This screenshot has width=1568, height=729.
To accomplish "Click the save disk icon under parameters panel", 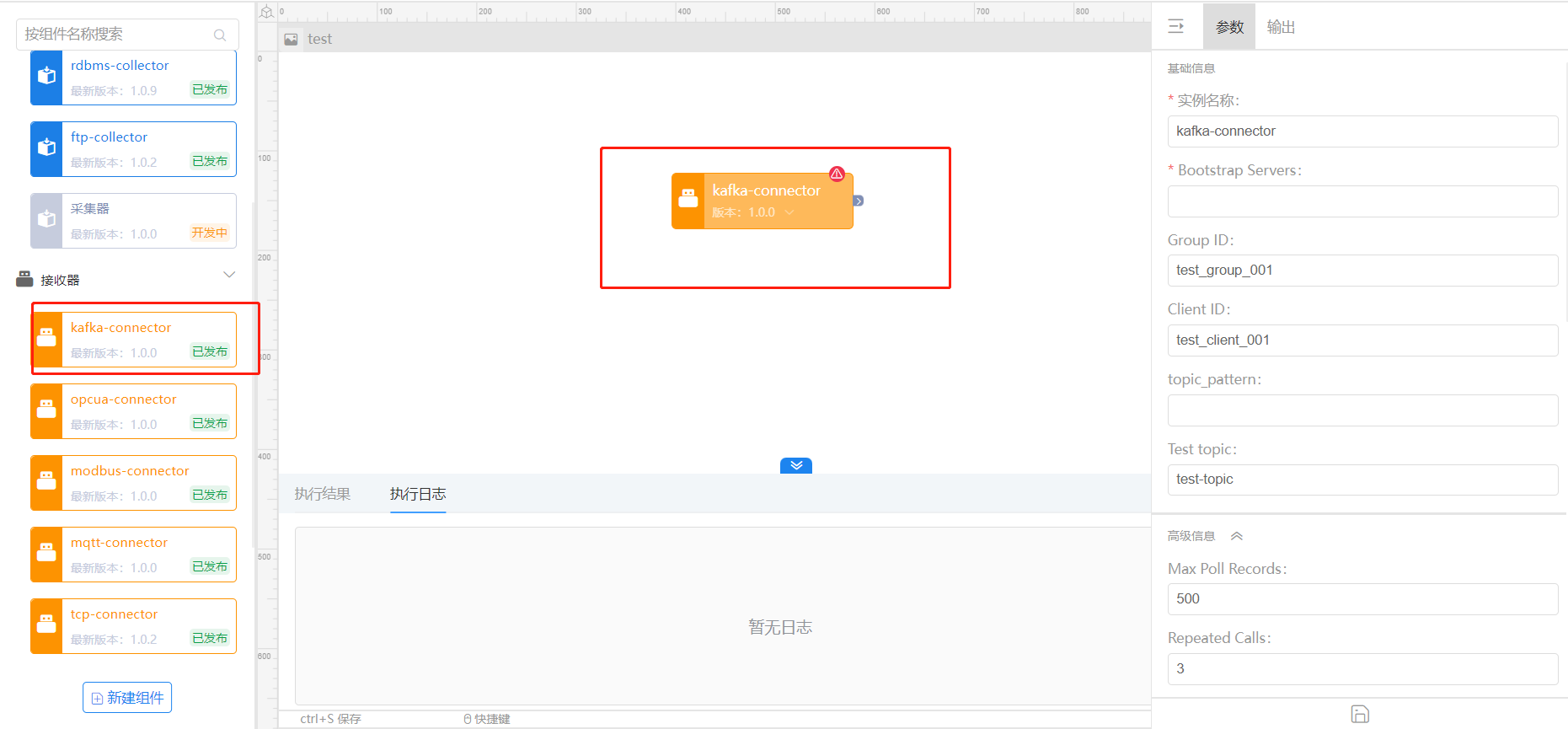I will point(1360,714).
